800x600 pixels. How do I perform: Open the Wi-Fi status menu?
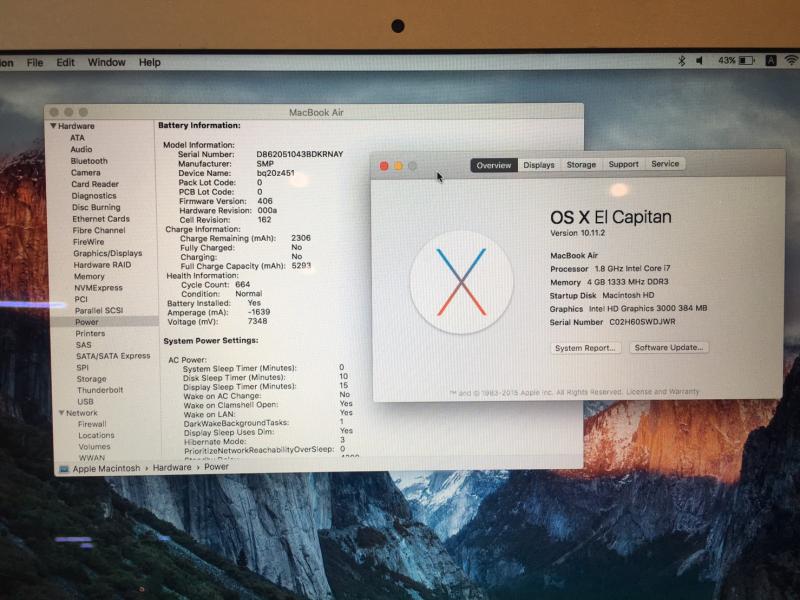coord(791,61)
